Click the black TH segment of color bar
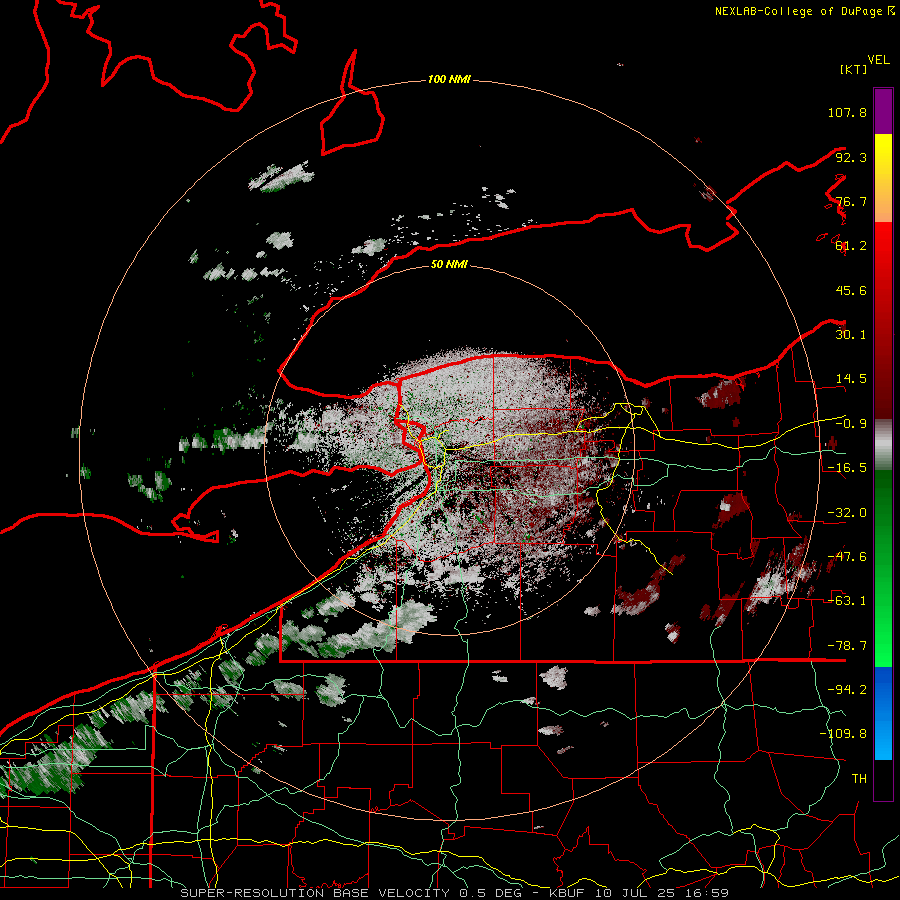The width and height of the screenshot is (900, 900). 883,780
